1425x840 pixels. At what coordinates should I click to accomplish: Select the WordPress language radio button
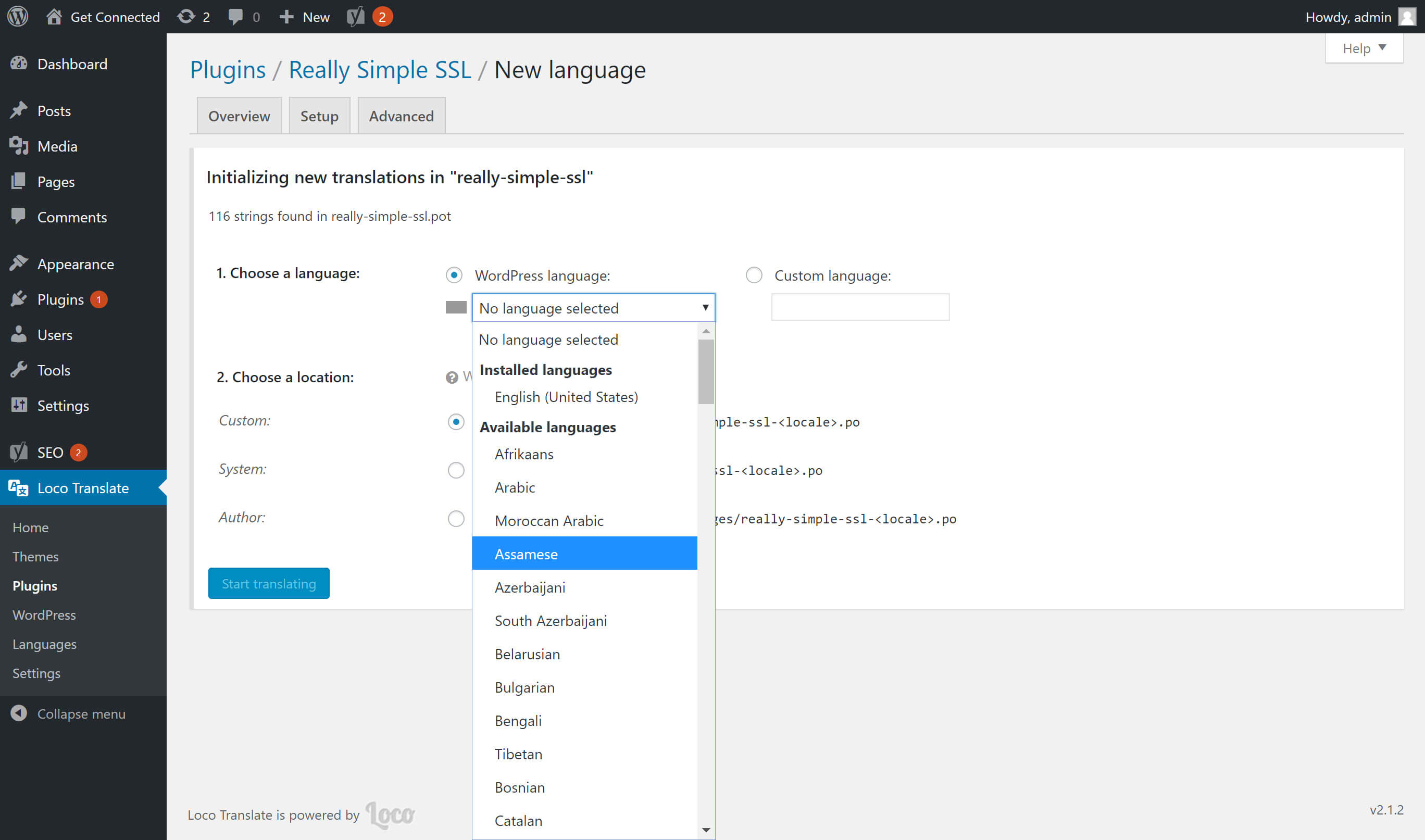pyautogui.click(x=454, y=275)
